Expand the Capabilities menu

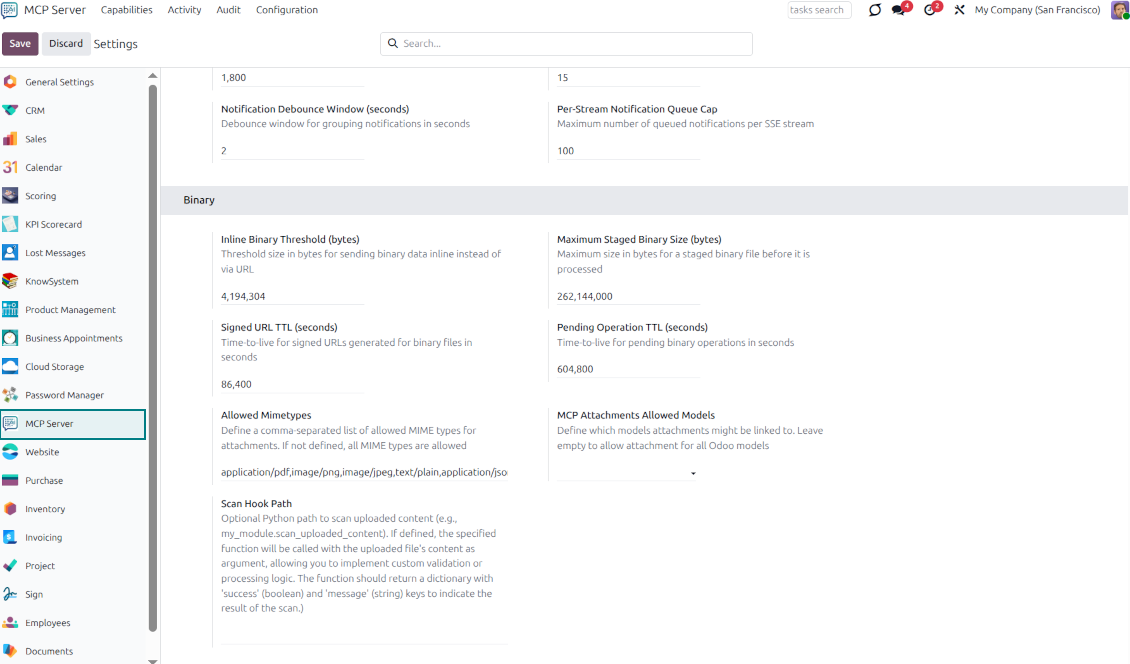pos(126,9)
